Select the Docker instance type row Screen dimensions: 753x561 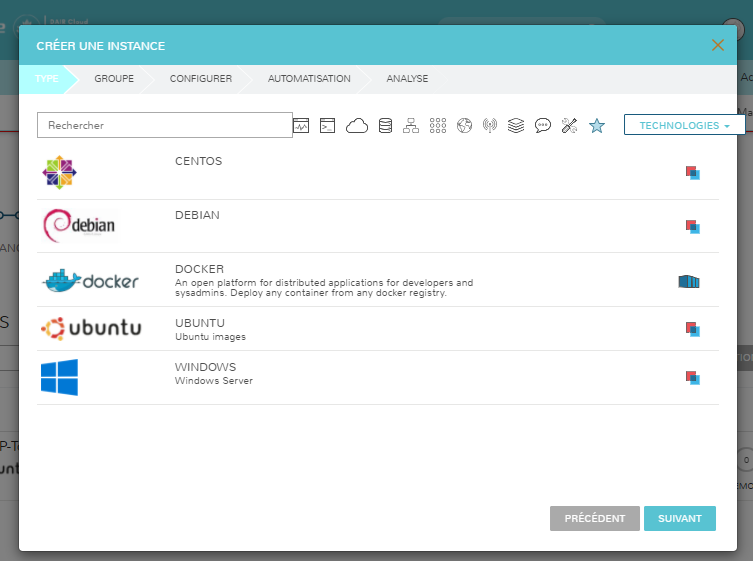[x=377, y=280]
